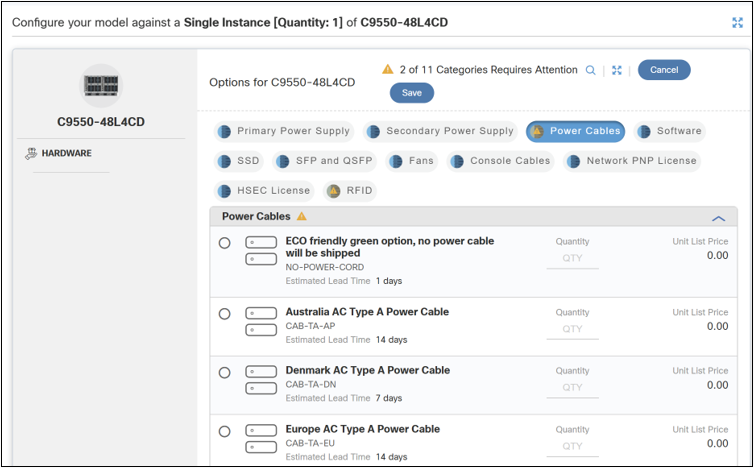The width and height of the screenshot is (754, 468).
Task: Select the ECO friendly no power cable radio
Action: 225,243
